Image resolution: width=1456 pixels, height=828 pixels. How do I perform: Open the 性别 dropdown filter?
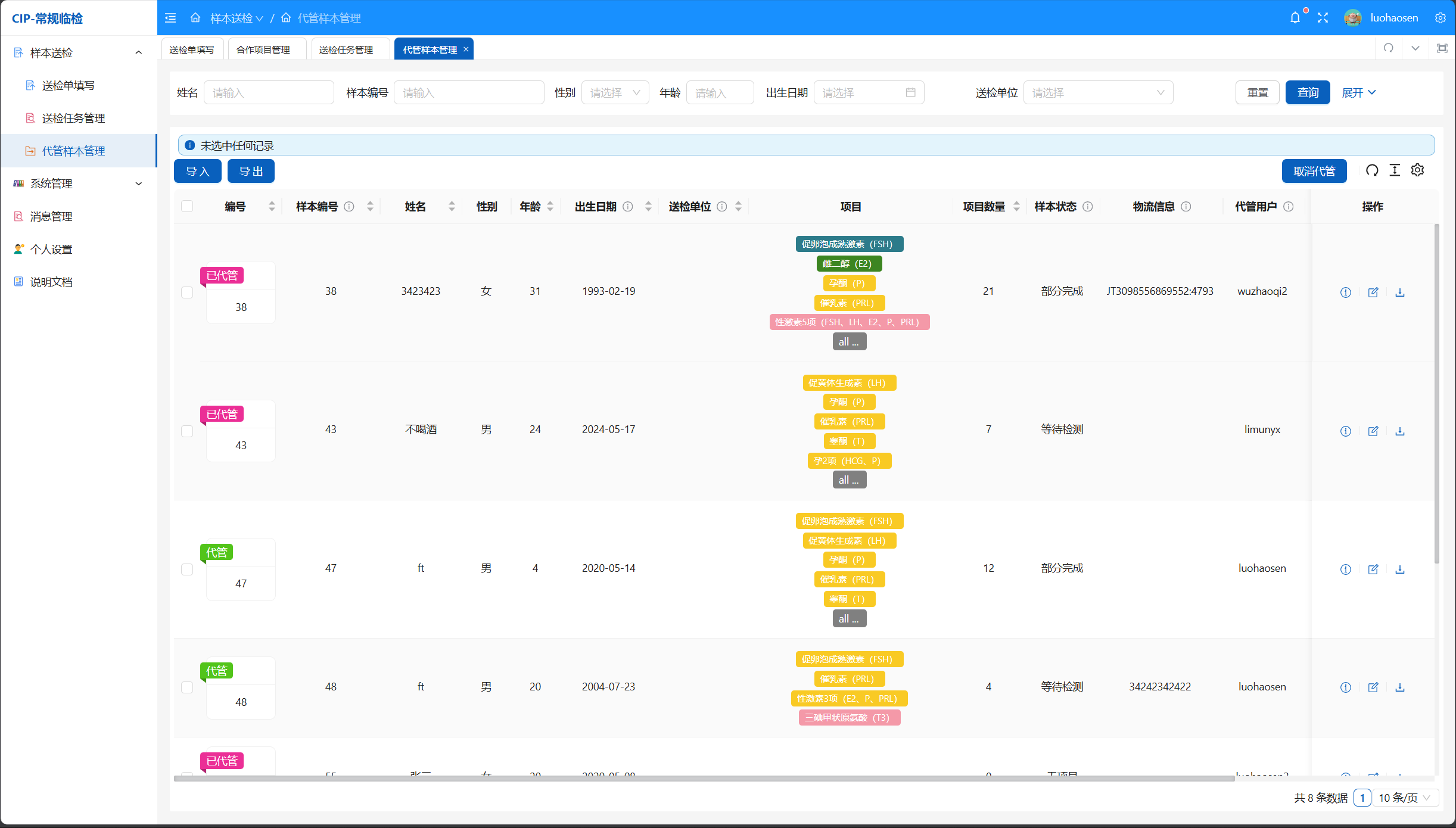click(615, 93)
